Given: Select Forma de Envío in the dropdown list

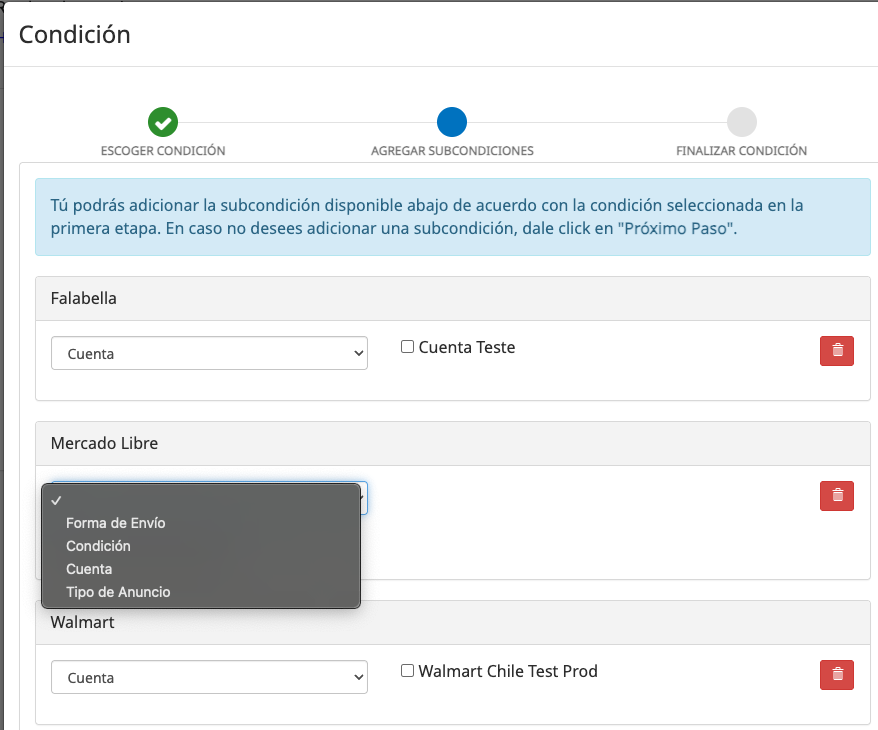Looking at the screenshot, I should pos(201,523).
